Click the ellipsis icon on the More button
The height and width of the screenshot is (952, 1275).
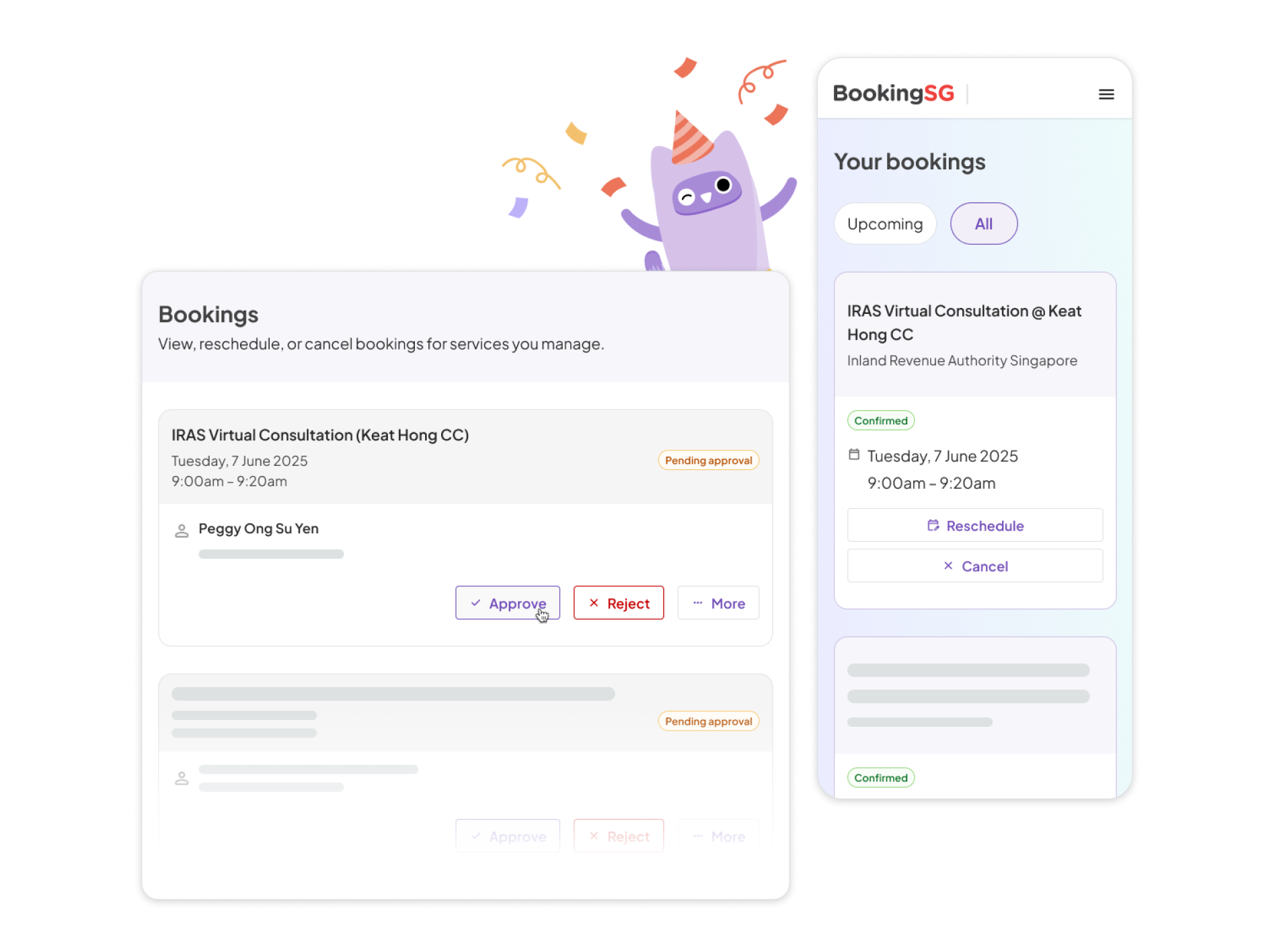[698, 603]
